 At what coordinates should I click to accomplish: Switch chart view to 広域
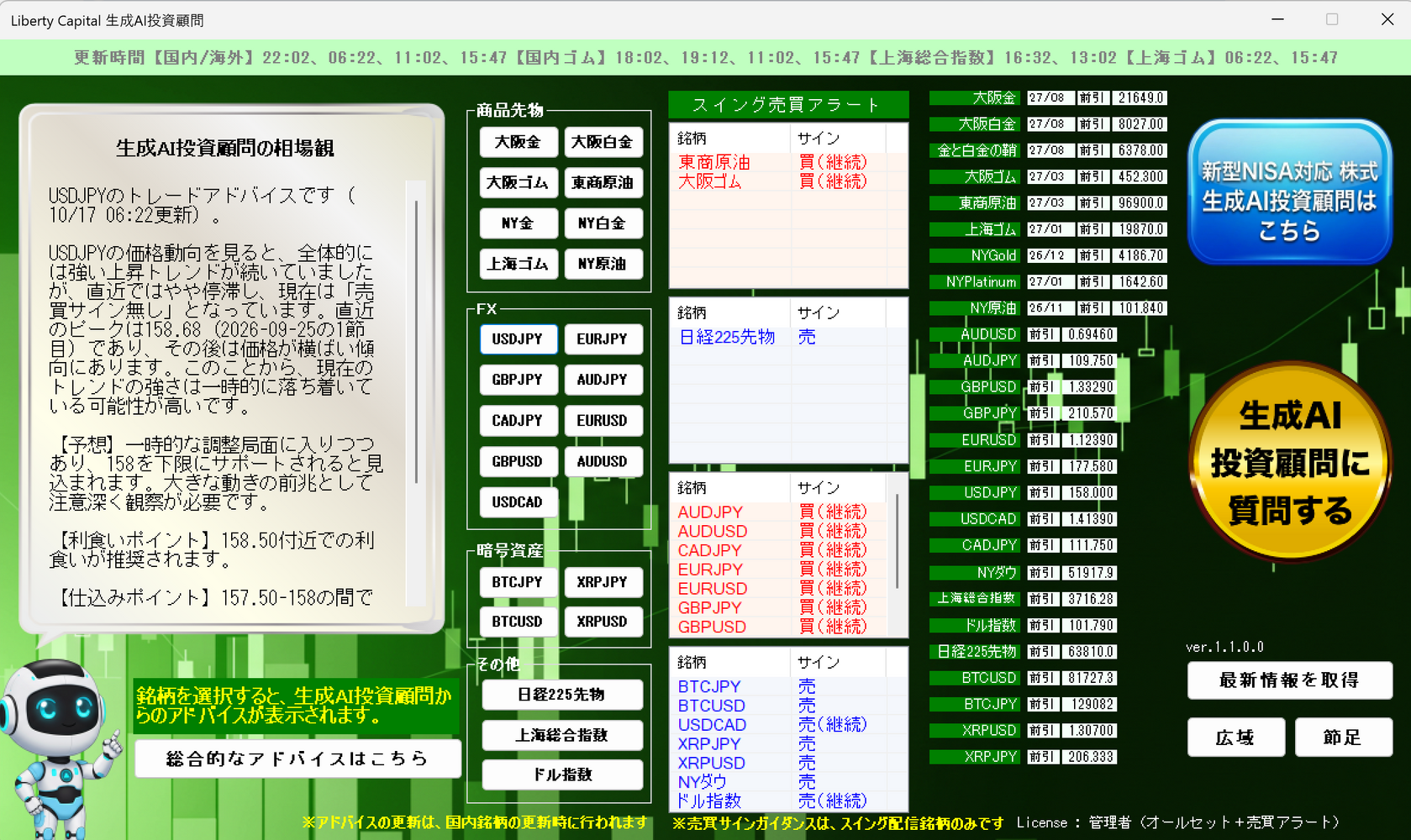pos(1236,738)
